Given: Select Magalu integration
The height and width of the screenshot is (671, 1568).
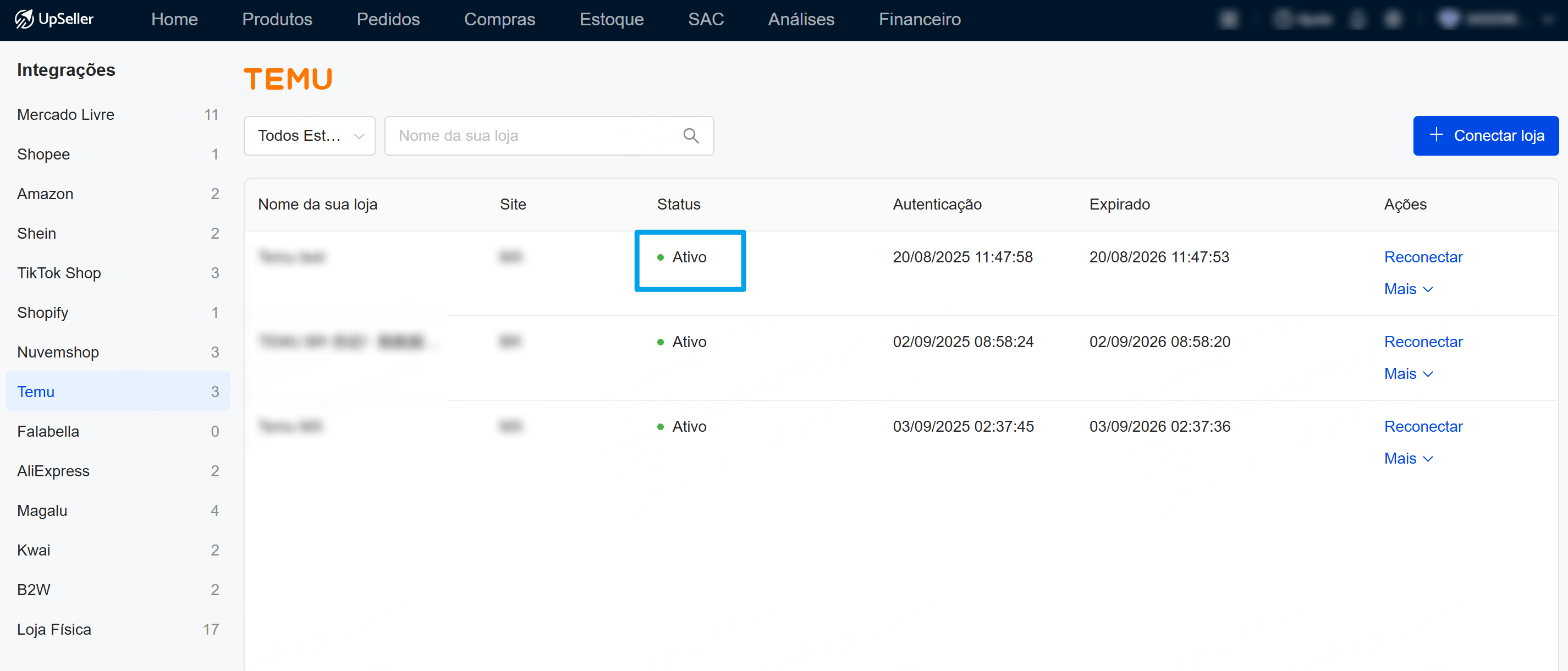Looking at the screenshot, I should pos(118,510).
